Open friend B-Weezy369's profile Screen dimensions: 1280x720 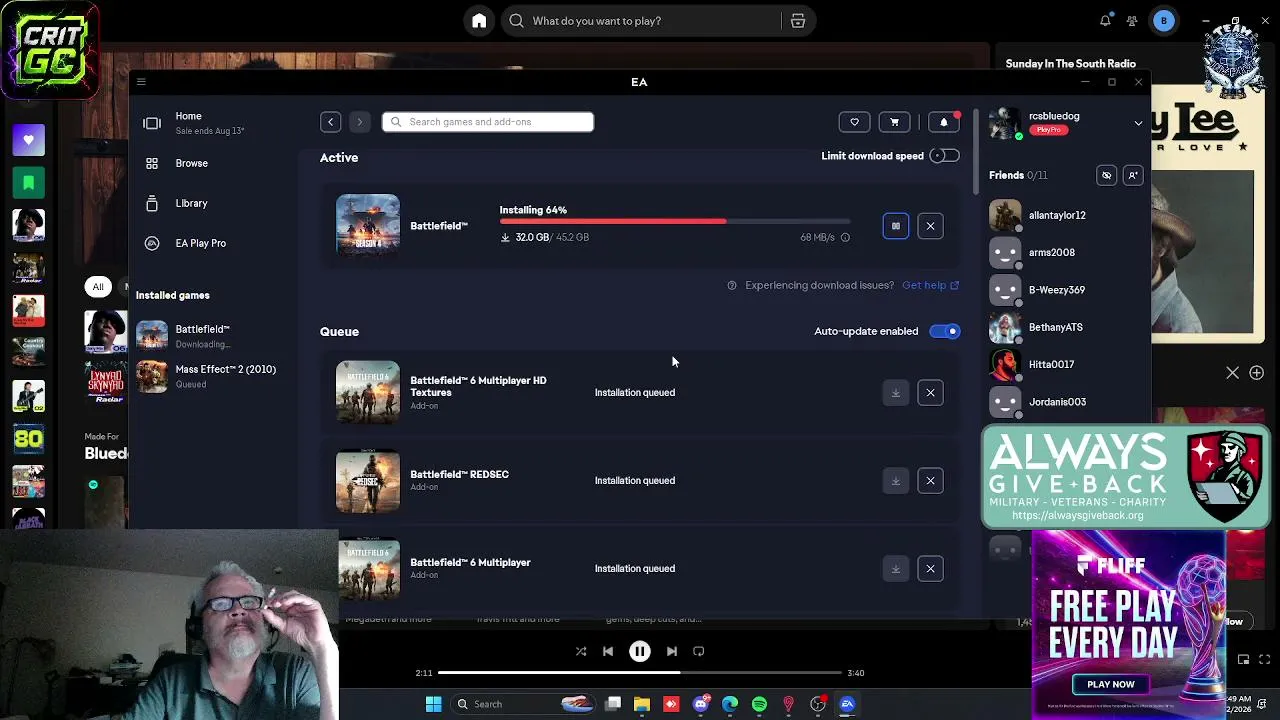tap(1057, 290)
